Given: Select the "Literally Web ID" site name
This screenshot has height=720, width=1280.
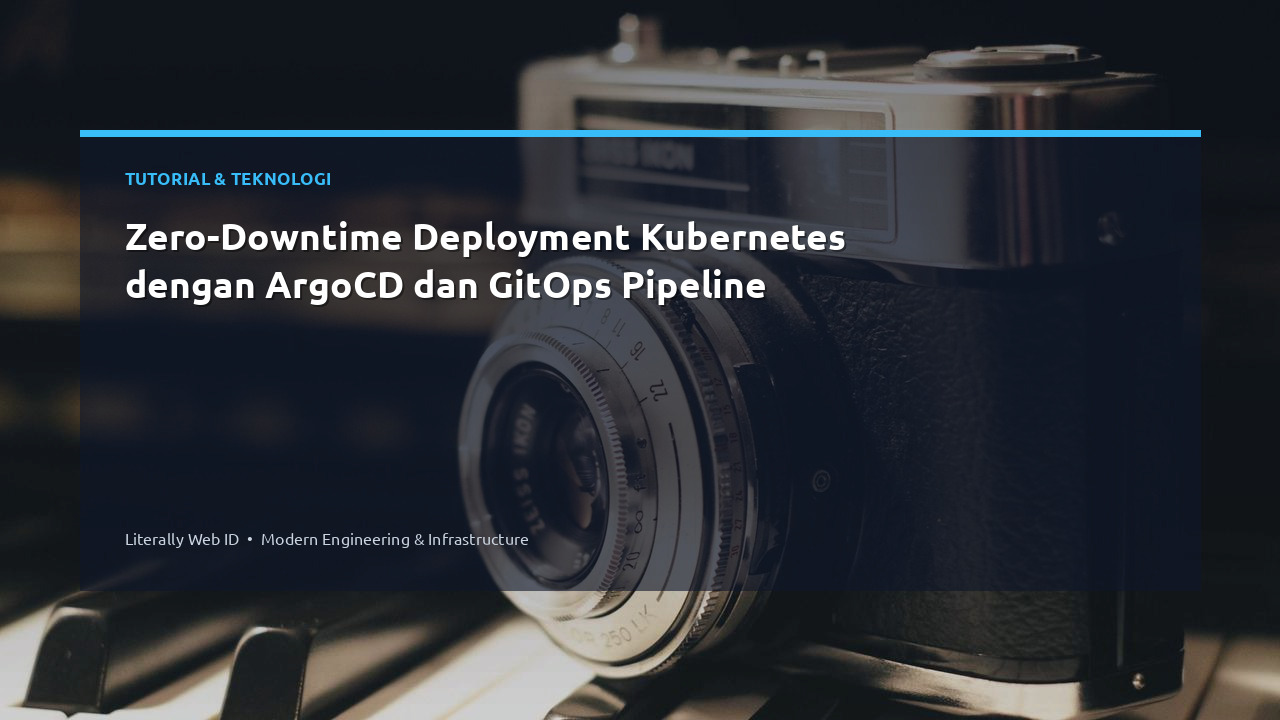Looking at the screenshot, I should (x=182, y=539).
